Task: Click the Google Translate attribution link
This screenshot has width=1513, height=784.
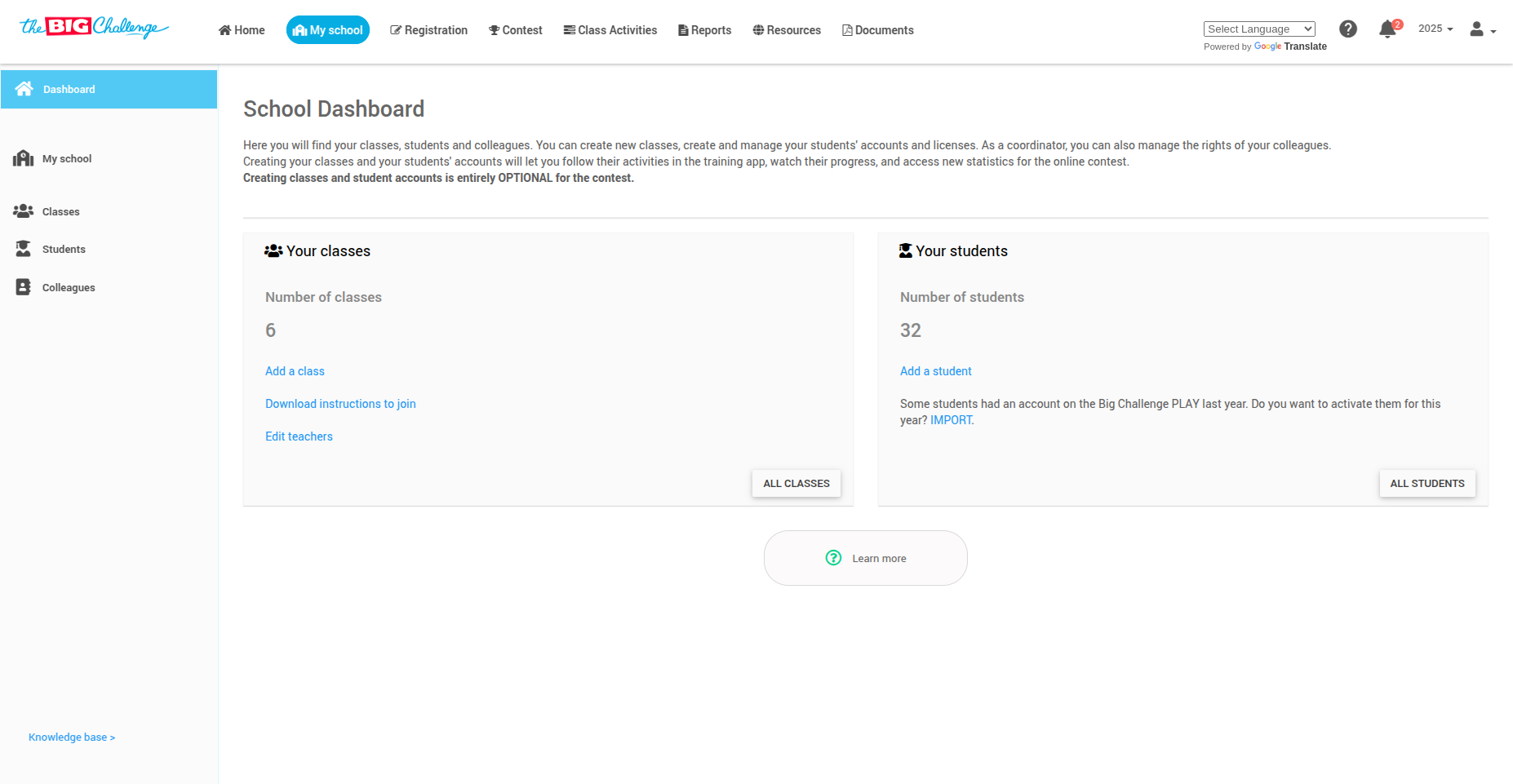Action: [1290, 47]
